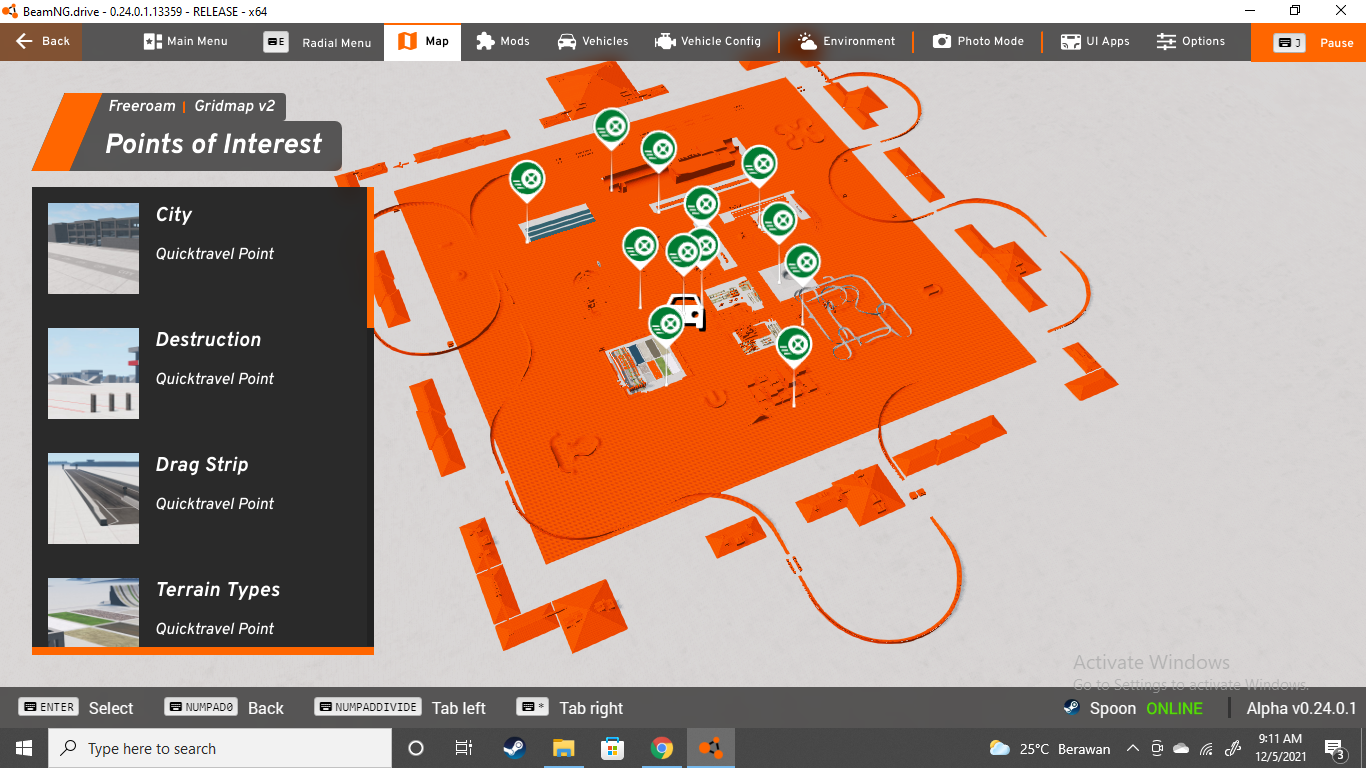1366x768 pixels.
Task: Click the Tab left control hint
Action: coord(400,707)
